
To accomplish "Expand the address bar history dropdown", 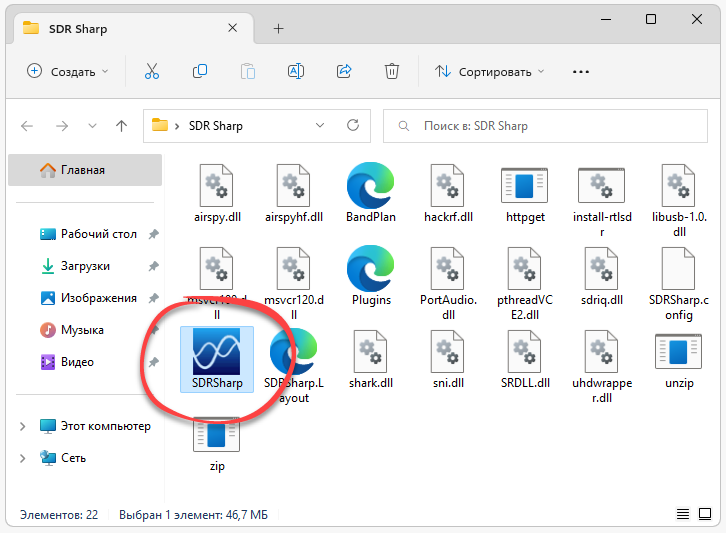I will [319, 125].
